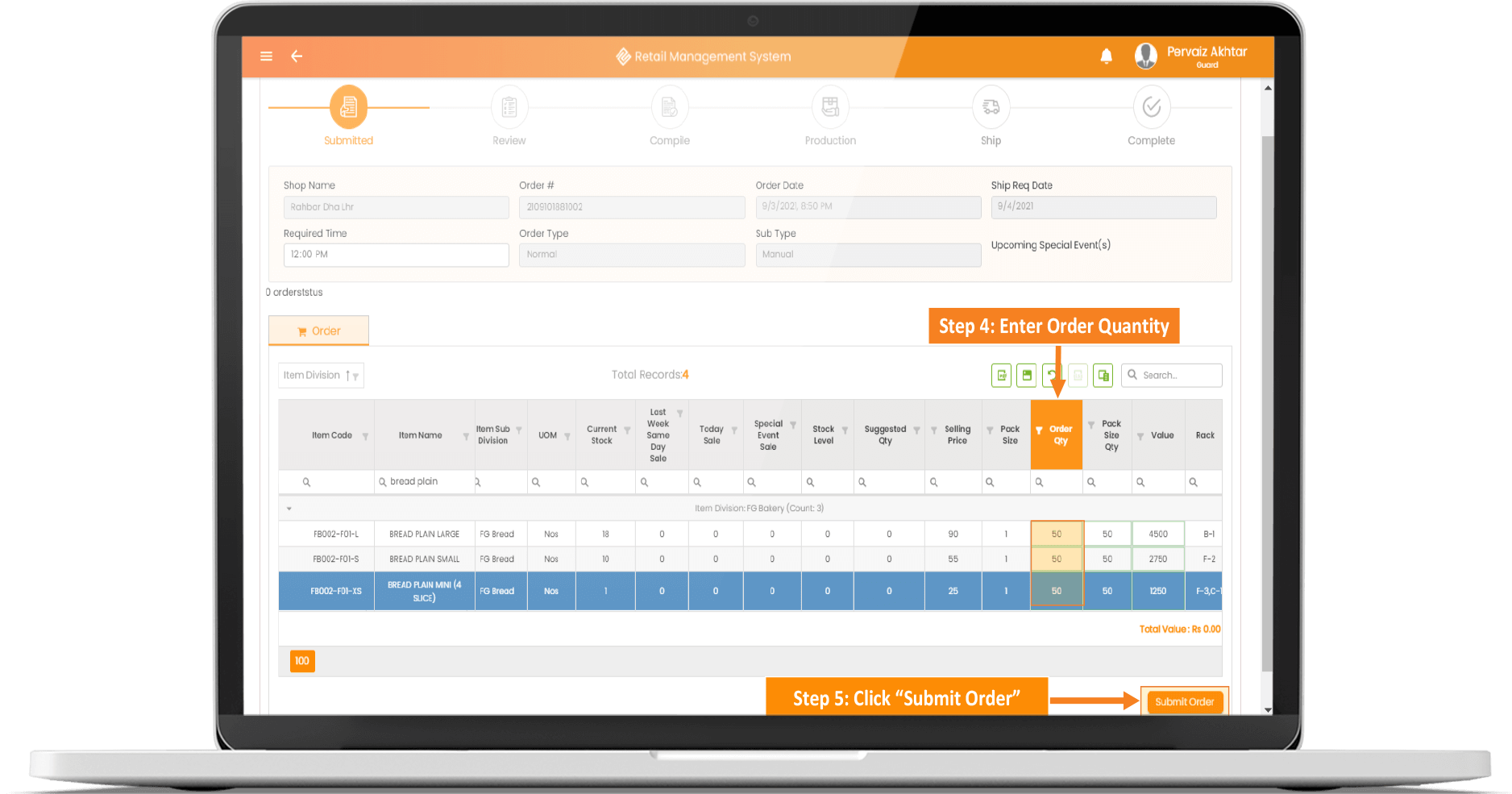Export the grid to PDF
This screenshot has width=1512, height=794.
click(x=1001, y=375)
